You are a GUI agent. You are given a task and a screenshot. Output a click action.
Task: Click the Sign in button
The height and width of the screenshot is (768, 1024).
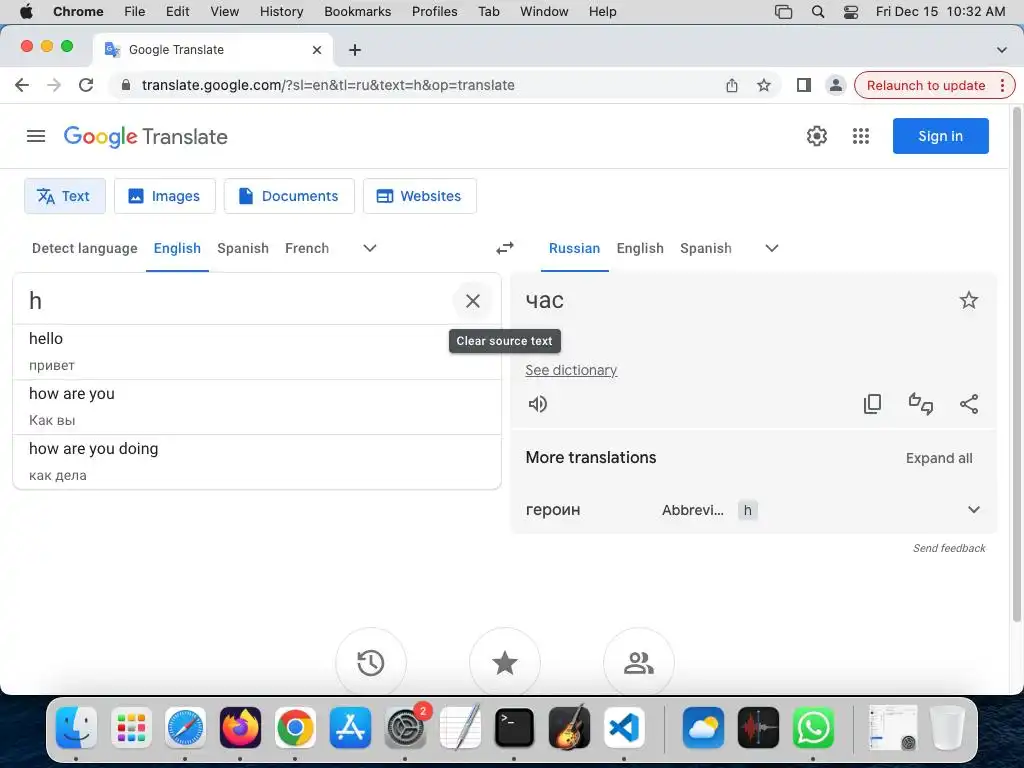point(940,136)
